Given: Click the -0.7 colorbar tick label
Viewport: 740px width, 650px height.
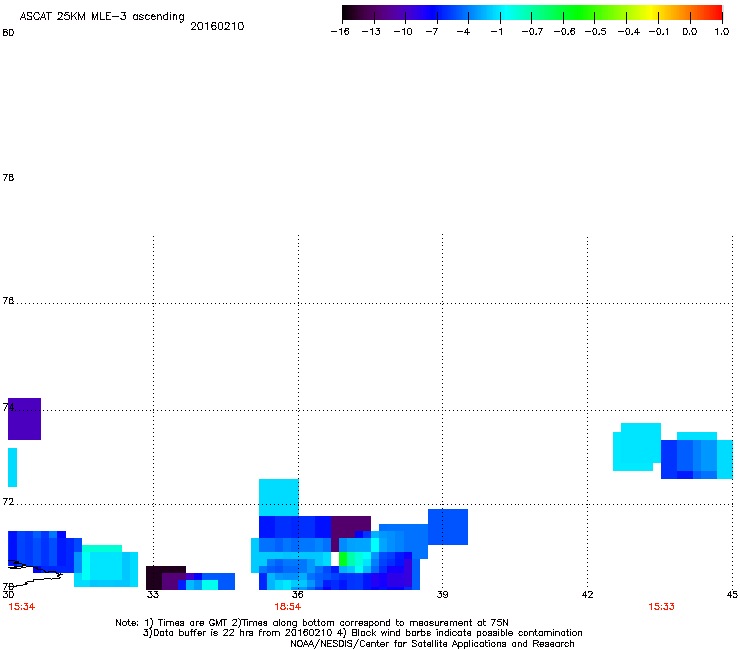Looking at the screenshot, I should point(532,32).
